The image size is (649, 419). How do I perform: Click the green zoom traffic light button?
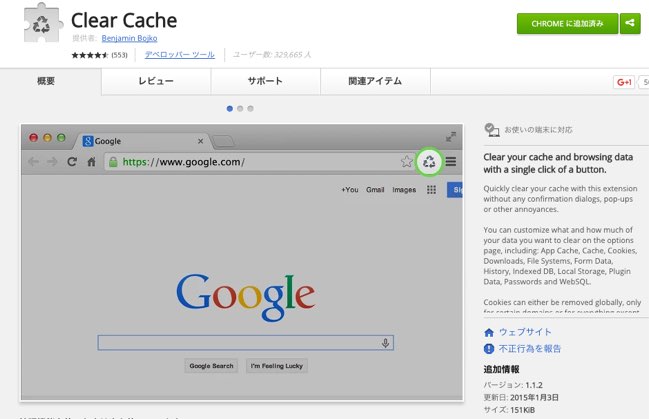tap(61, 137)
